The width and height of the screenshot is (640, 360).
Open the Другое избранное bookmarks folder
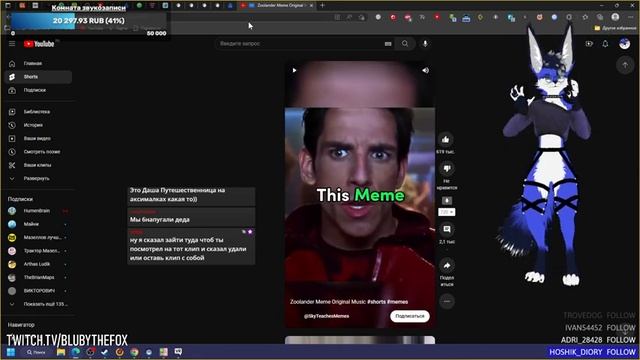[616, 28]
